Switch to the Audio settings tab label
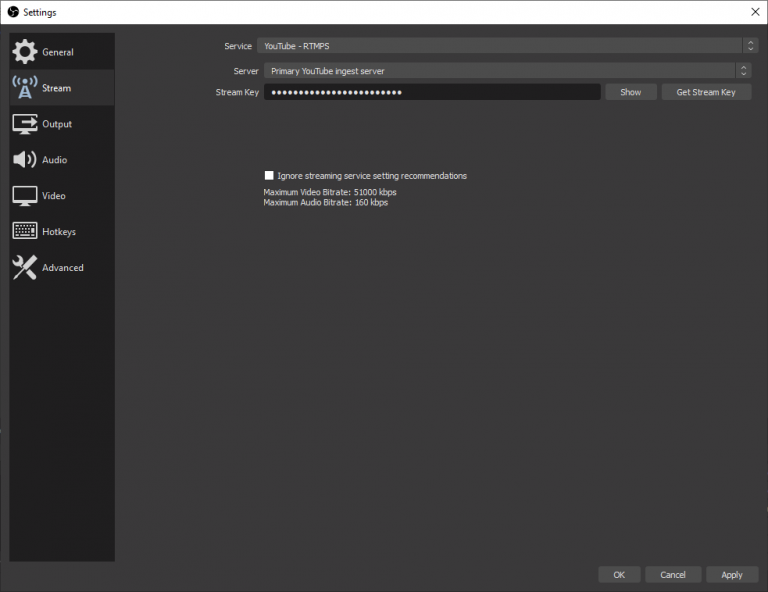This screenshot has height=592, width=768. point(55,160)
